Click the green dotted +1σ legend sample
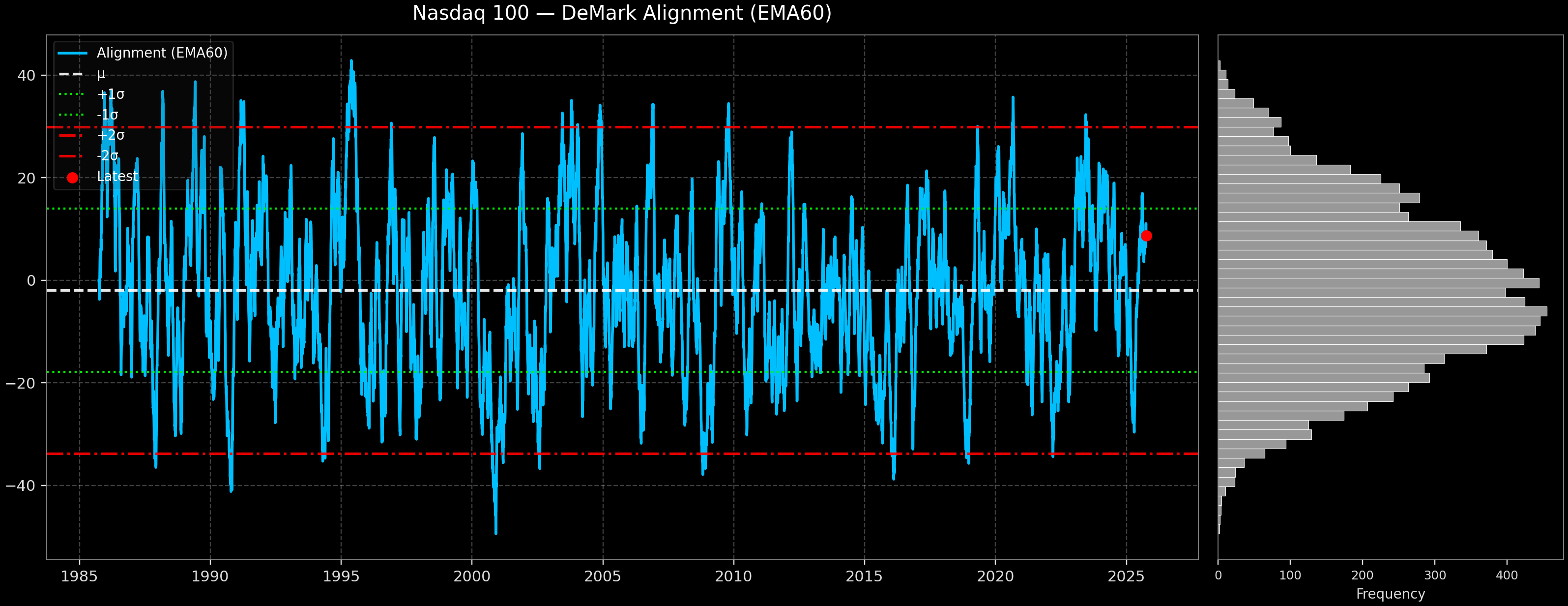The height and width of the screenshot is (606, 1568). tap(72, 94)
